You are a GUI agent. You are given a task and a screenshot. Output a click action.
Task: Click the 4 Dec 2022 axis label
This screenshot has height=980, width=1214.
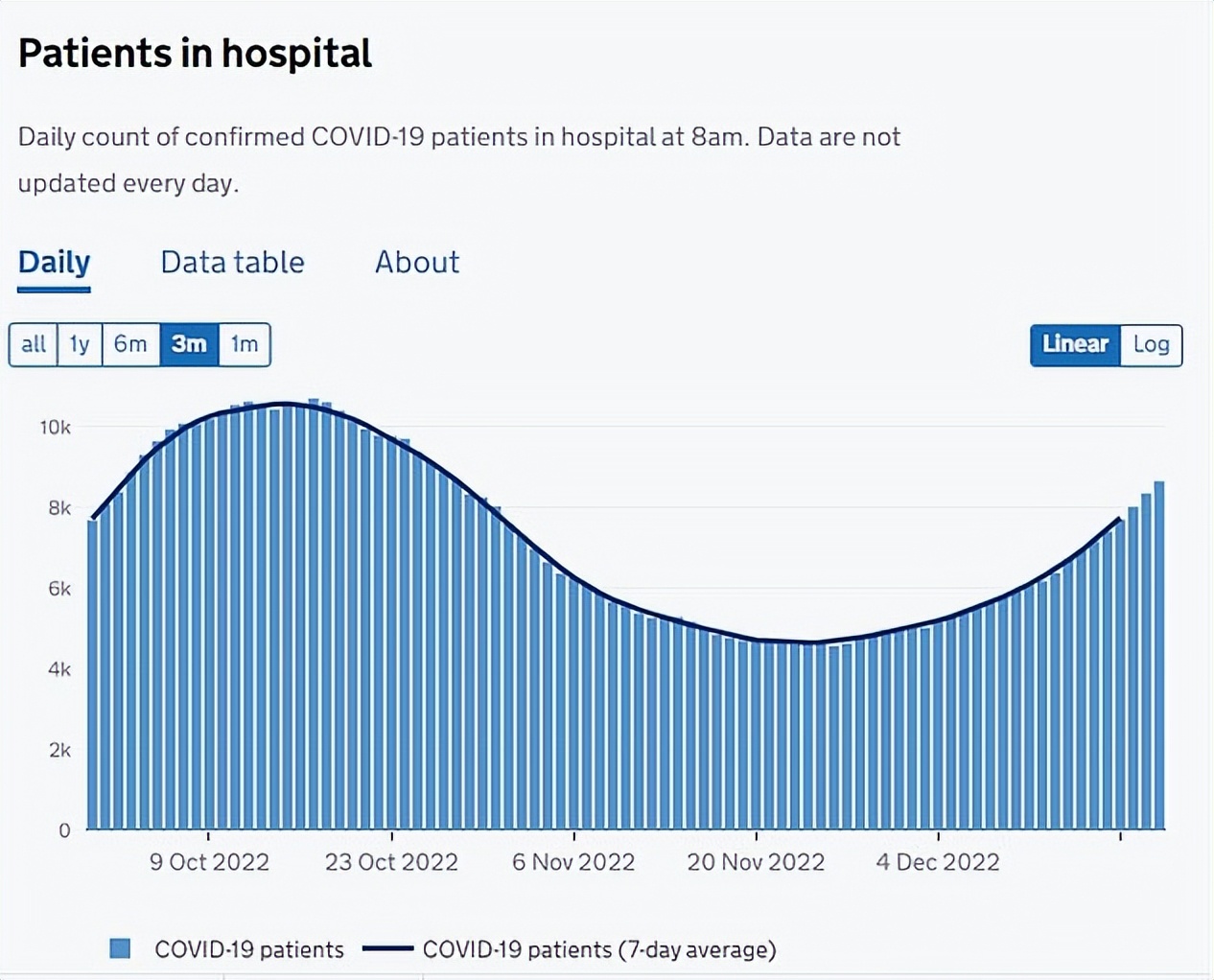click(x=937, y=862)
